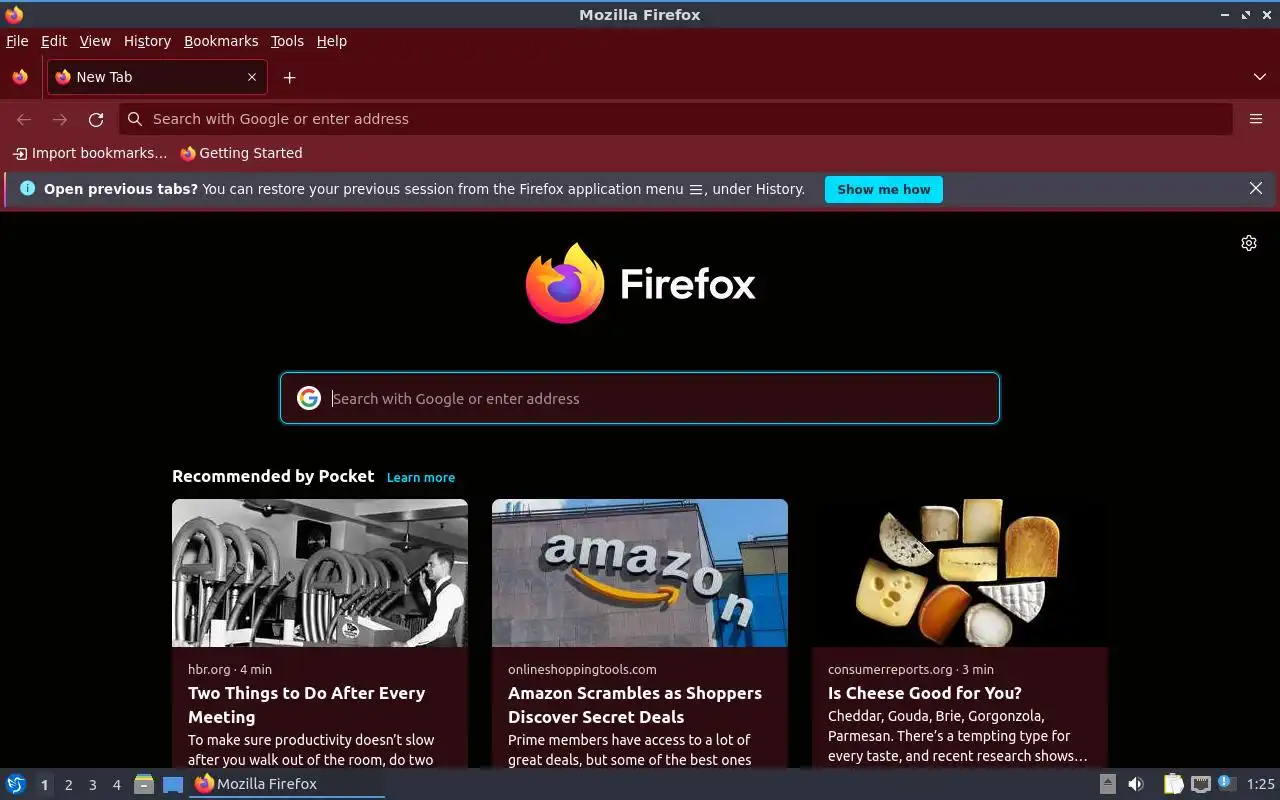The width and height of the screenshot is (1280, 800).
Task: Switch to workspace 3 in taskbar
Action: click(x=92, y=785)
